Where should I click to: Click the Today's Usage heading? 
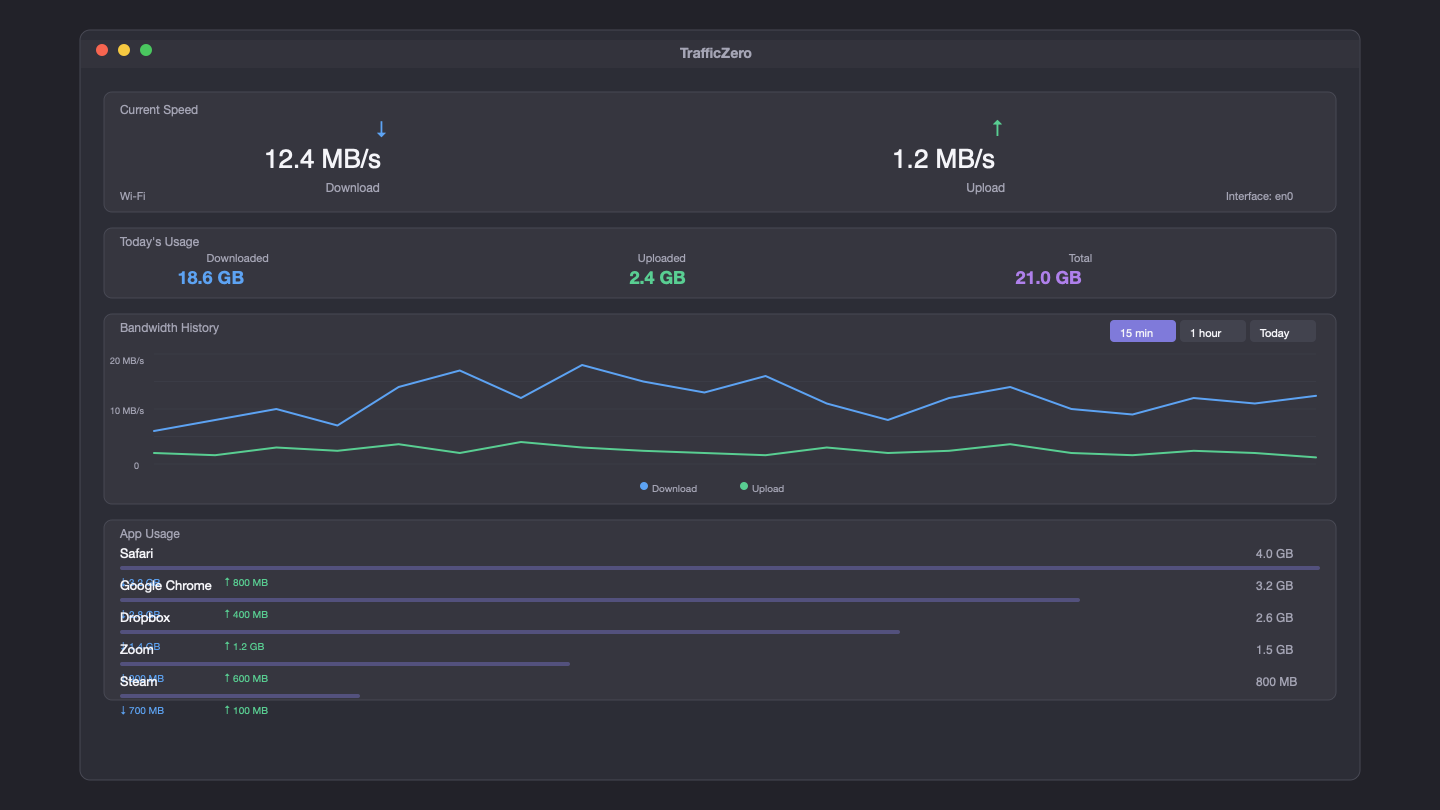click(x=159, y=242)
